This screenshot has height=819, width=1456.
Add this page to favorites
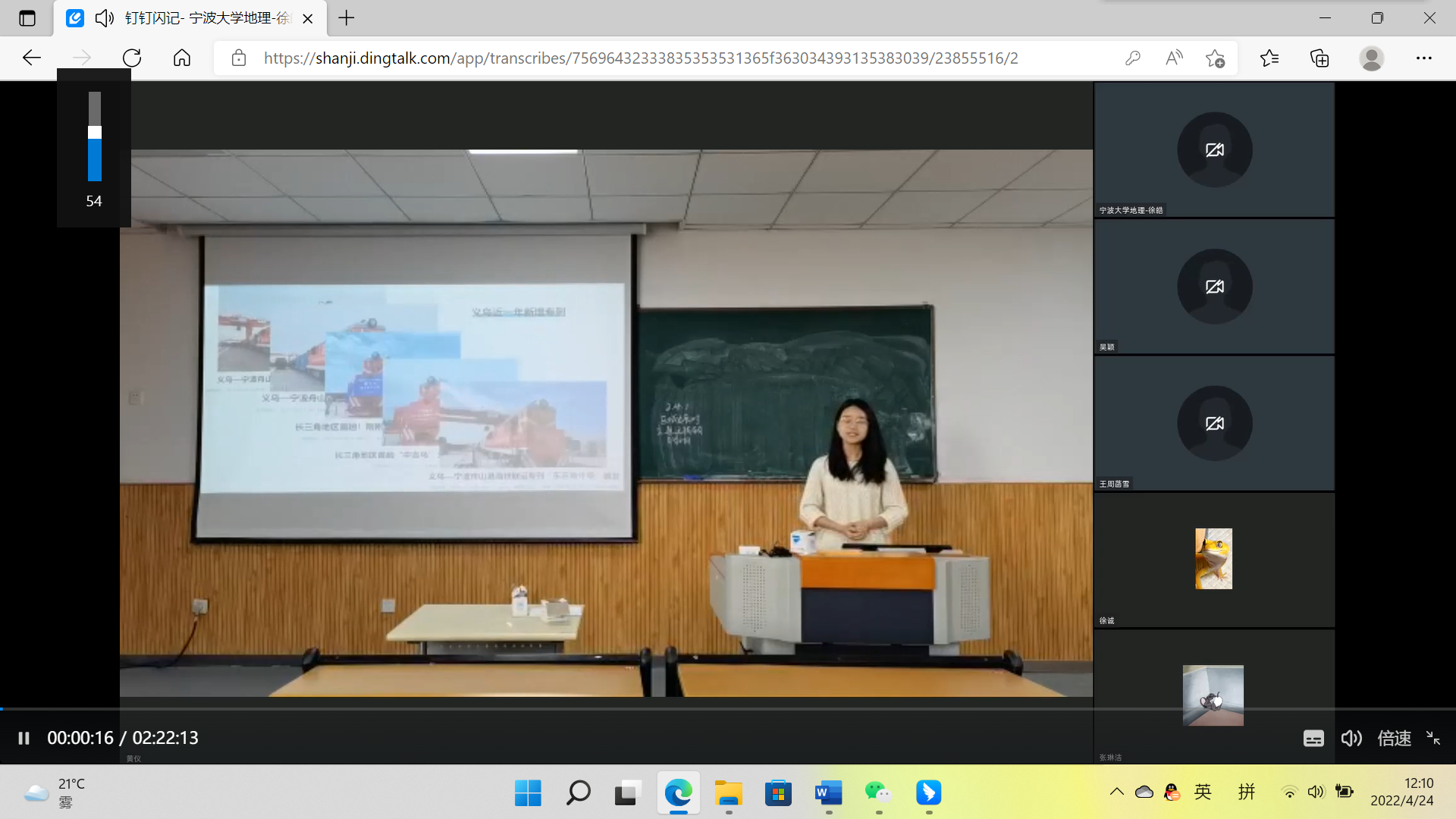1215,58
